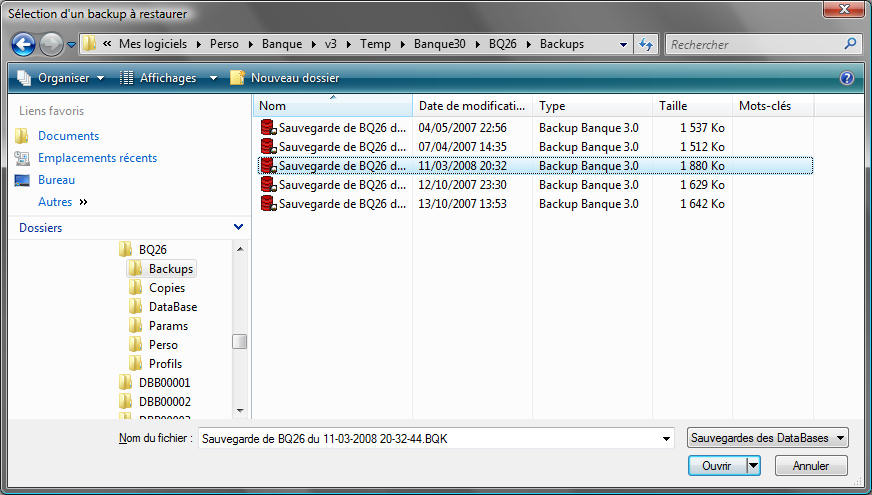
Task: Click the folder tree vertical scrollbar thumb
Action: (x=239, y=342)
